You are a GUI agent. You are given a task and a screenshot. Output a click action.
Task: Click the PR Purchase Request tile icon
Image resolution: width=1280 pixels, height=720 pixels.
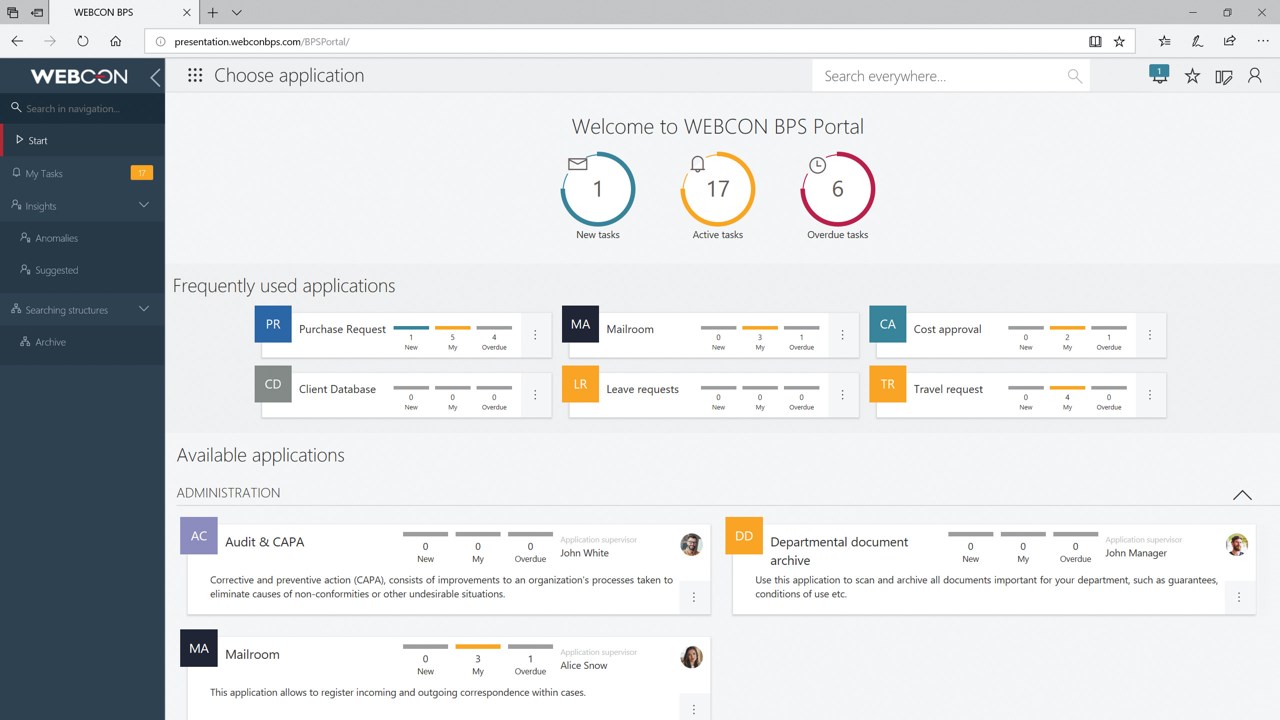pyautogui.click(x=273, y=325)
